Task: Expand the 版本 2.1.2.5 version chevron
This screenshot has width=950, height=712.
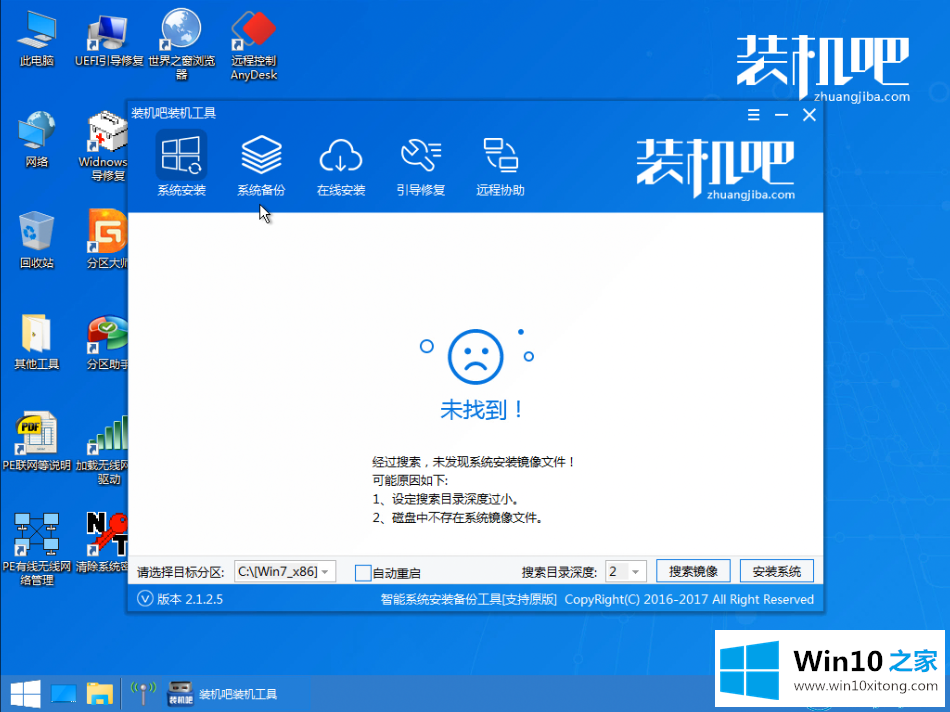Action: pyautogui.click(x=144, y=599)
